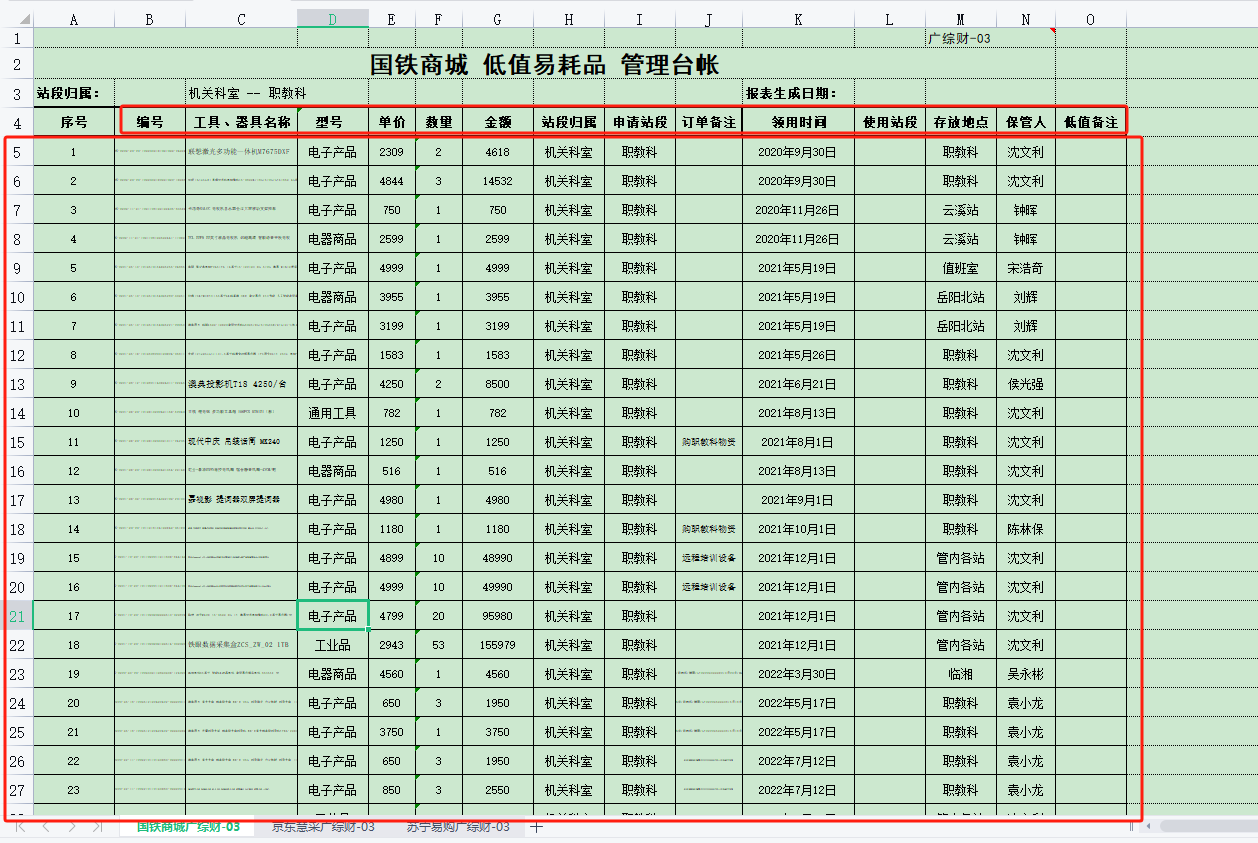Click the keeper cell 侯光强
Image resolution: width=1258 pixels, height=843 pixels.
click(x=1026, y=384)
